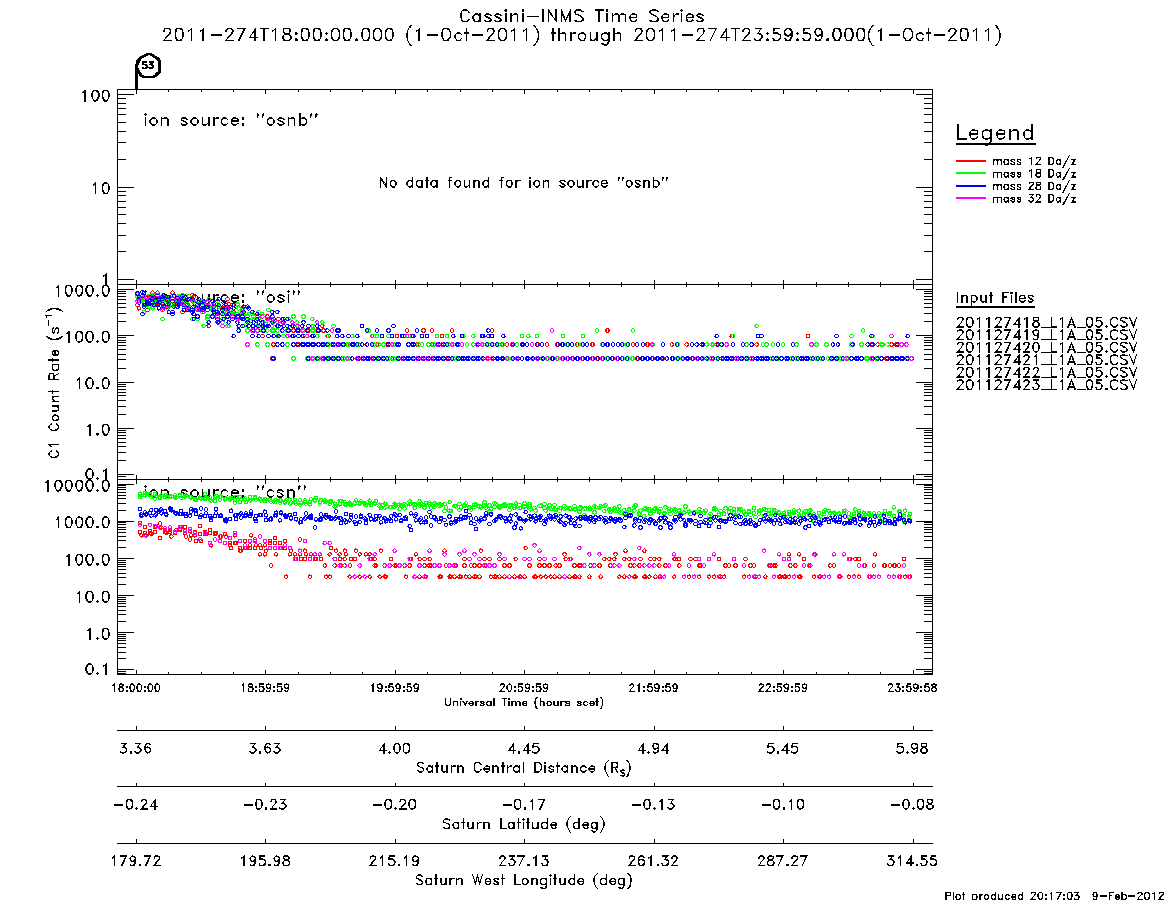Click the 3.36 distance value
Image resolution: width=1165 pixels, height=900 pixels.
point(135,748)
